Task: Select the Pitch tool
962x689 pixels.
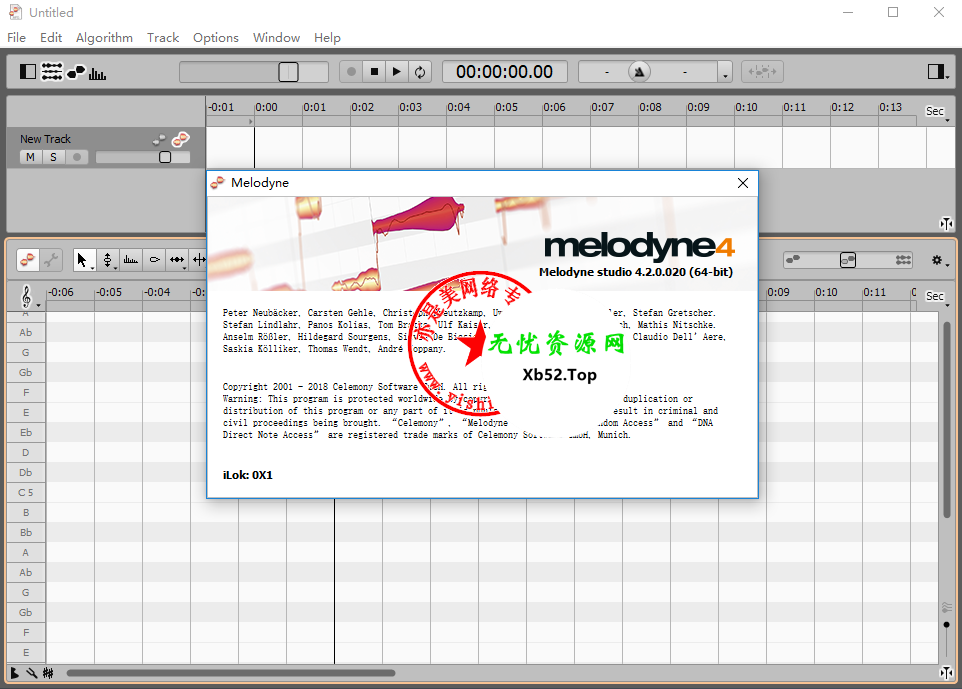Action: 107,260
